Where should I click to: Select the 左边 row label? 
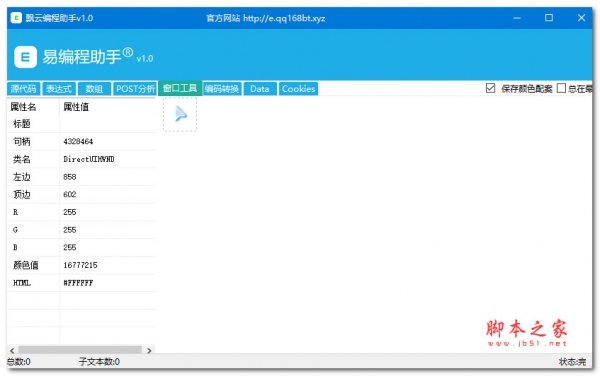click(22, 177)
